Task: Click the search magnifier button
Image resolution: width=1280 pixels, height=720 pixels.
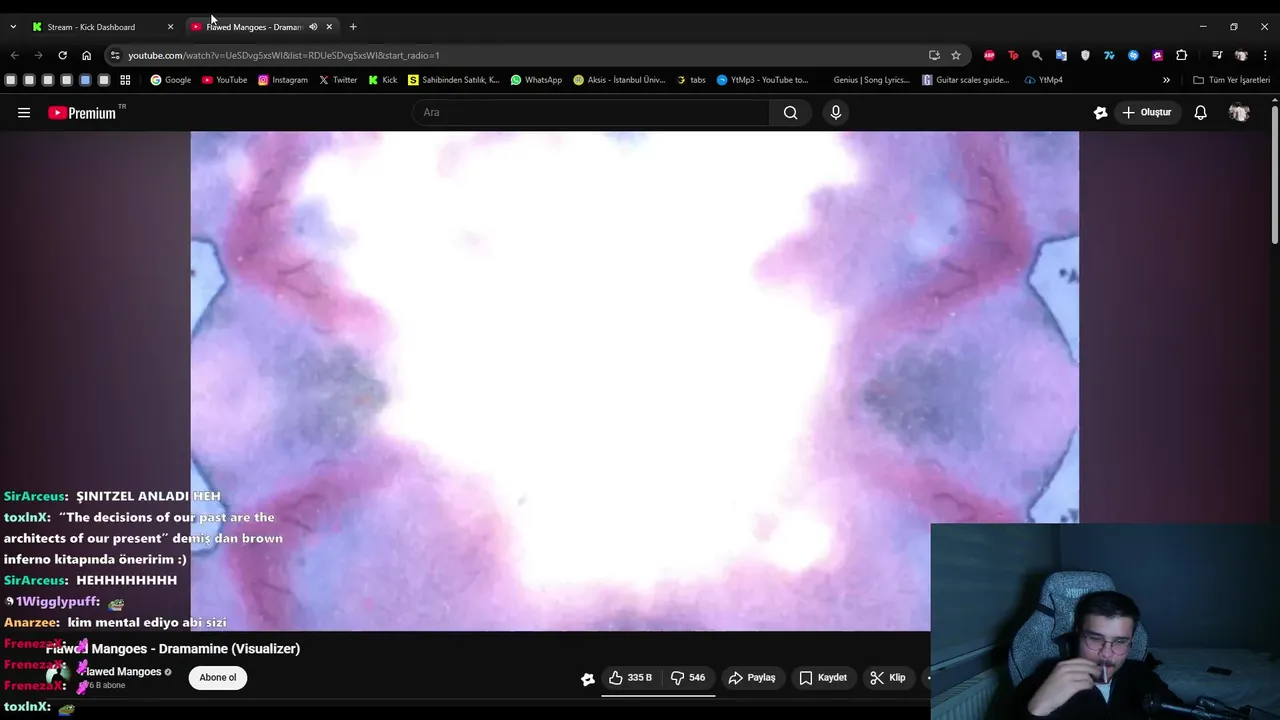Action: point(791,113)
